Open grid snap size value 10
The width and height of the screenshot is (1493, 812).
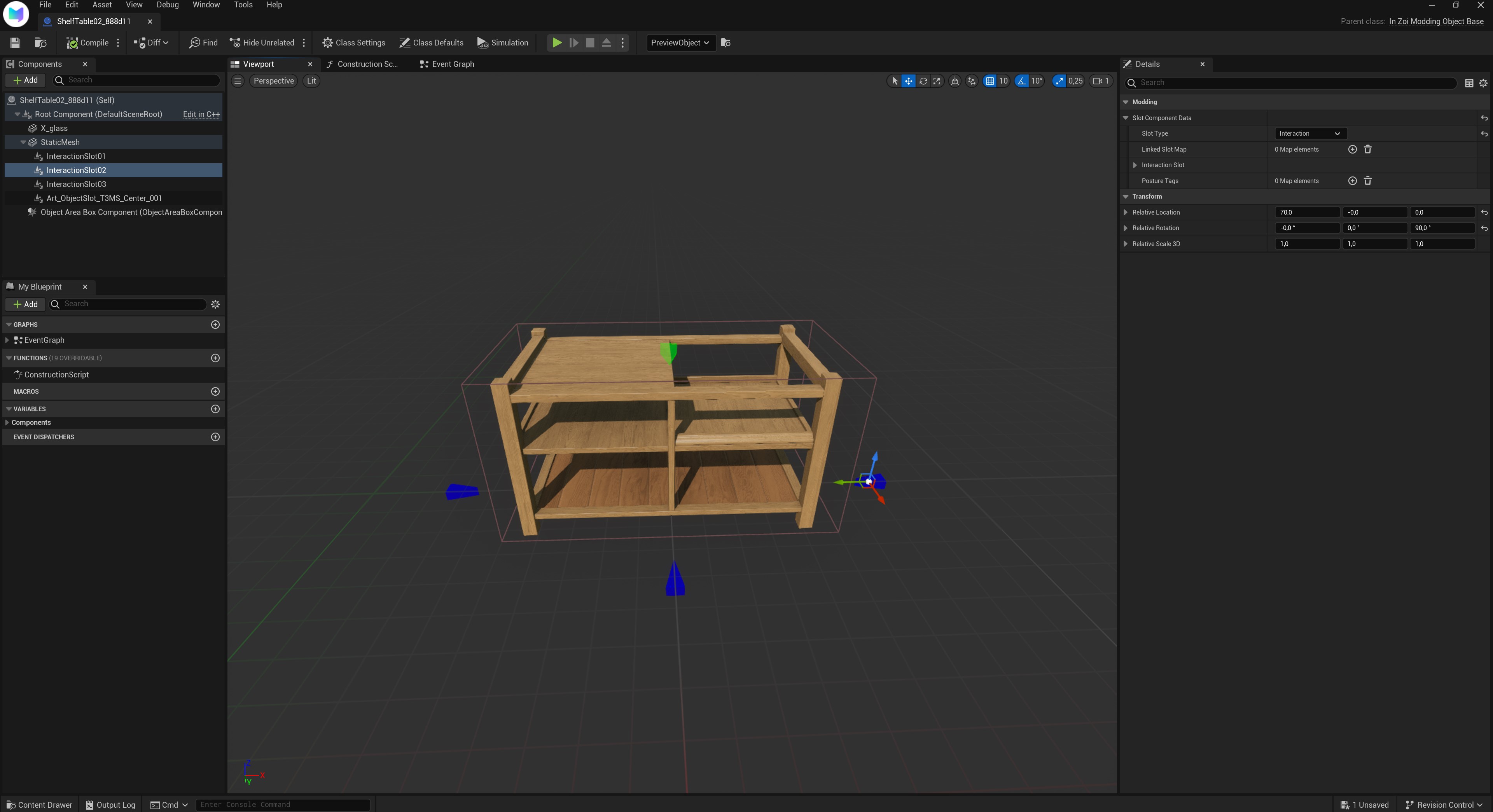point(1003,80)
